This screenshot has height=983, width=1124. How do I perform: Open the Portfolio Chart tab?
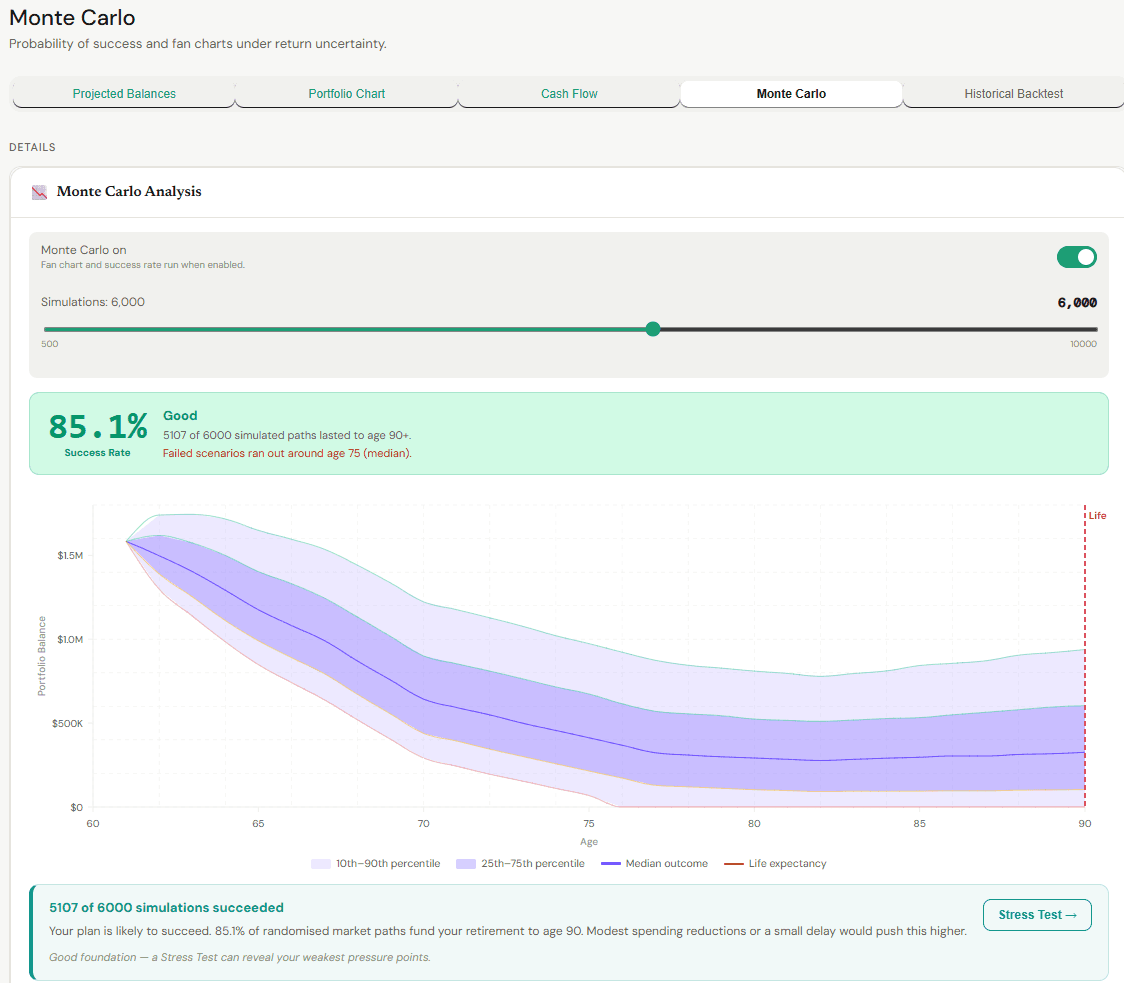[x=347, y=94]
